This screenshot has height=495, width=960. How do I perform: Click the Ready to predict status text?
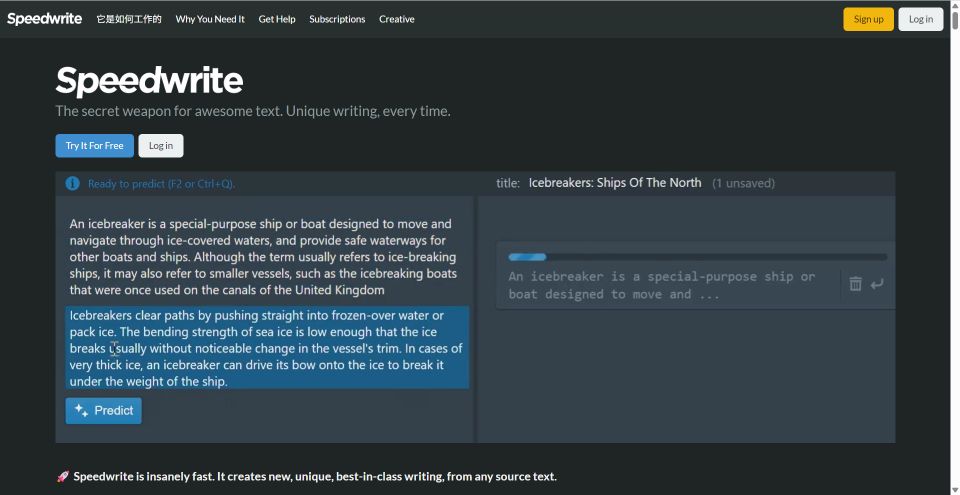coord(162,184)
